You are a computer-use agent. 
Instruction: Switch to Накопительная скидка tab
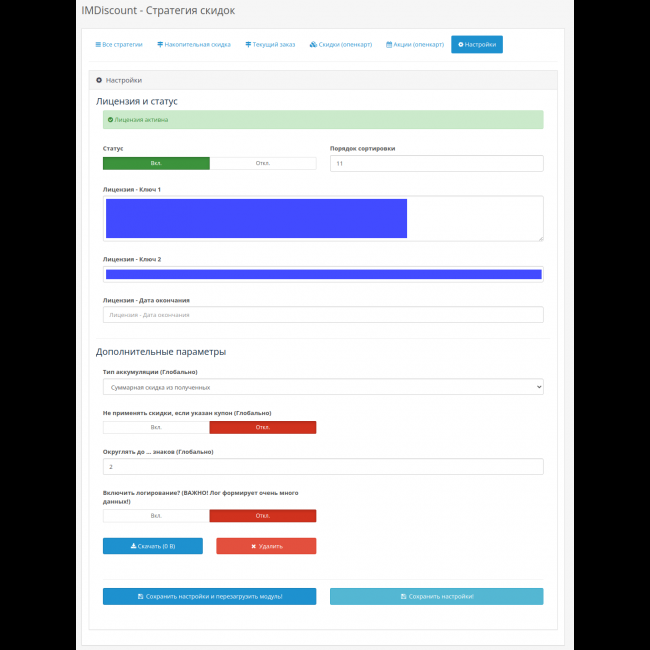click(194, 45)
